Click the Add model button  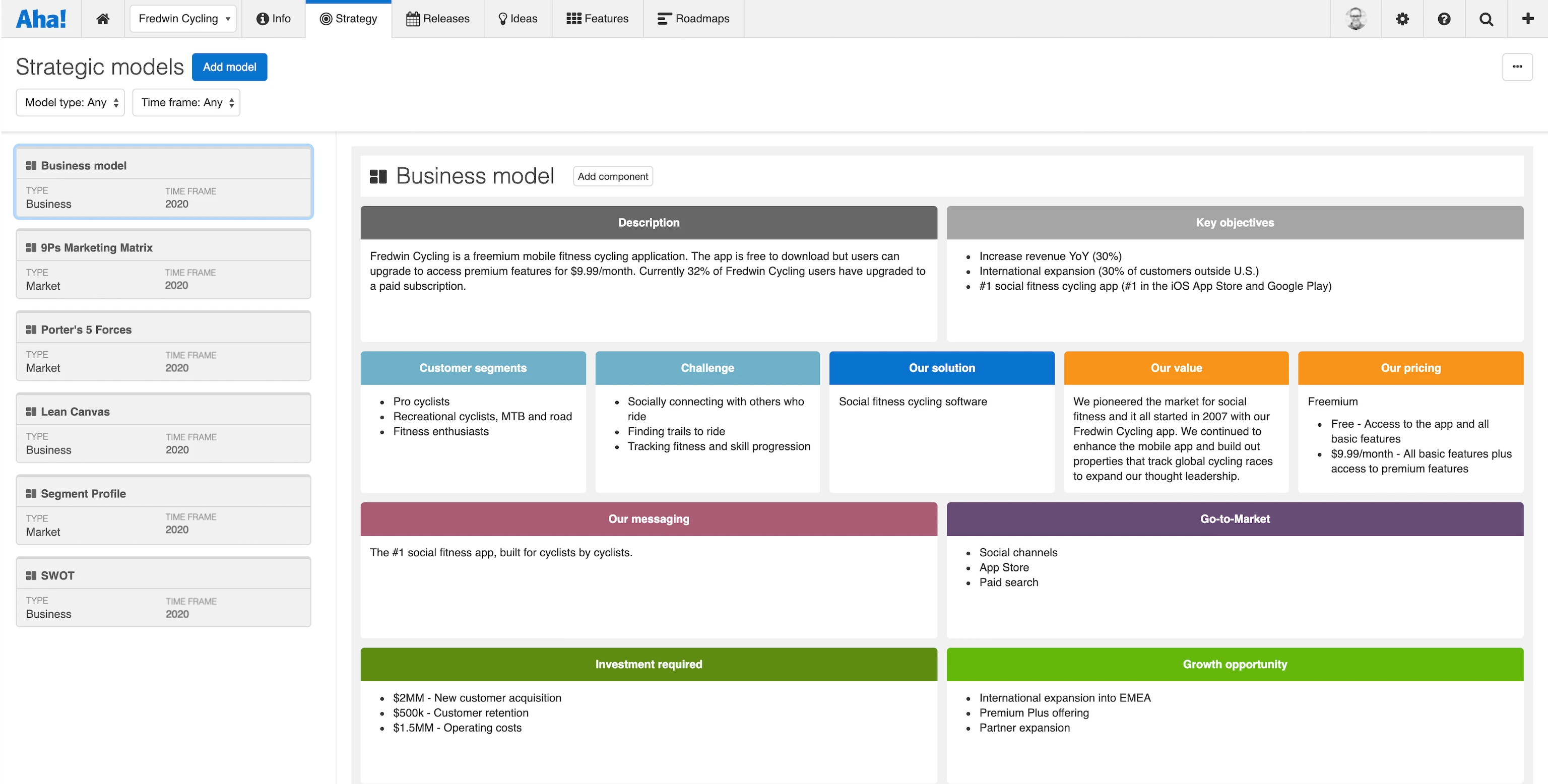229,67
